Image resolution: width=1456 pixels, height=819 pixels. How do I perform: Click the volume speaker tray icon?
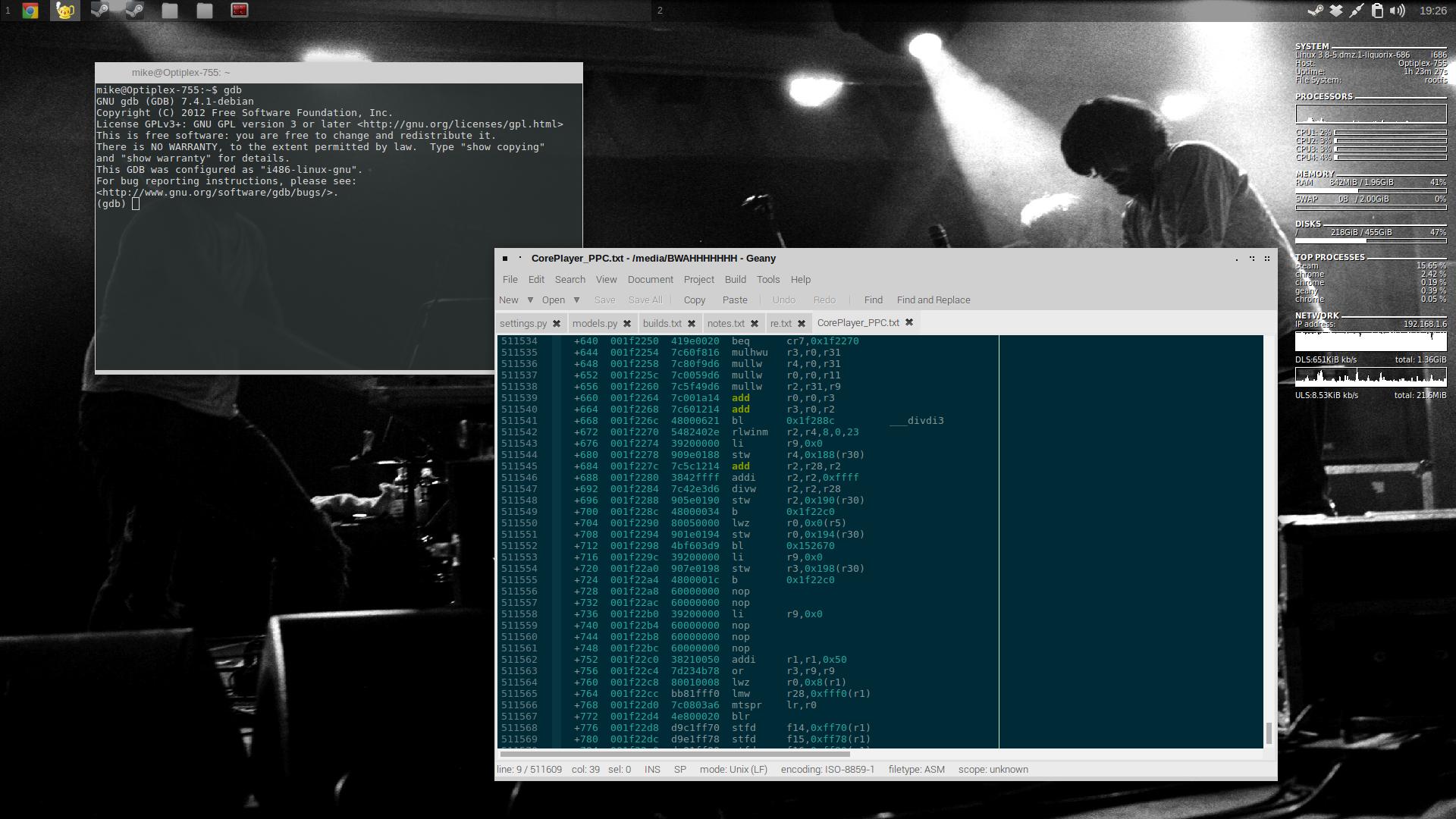1398,11
